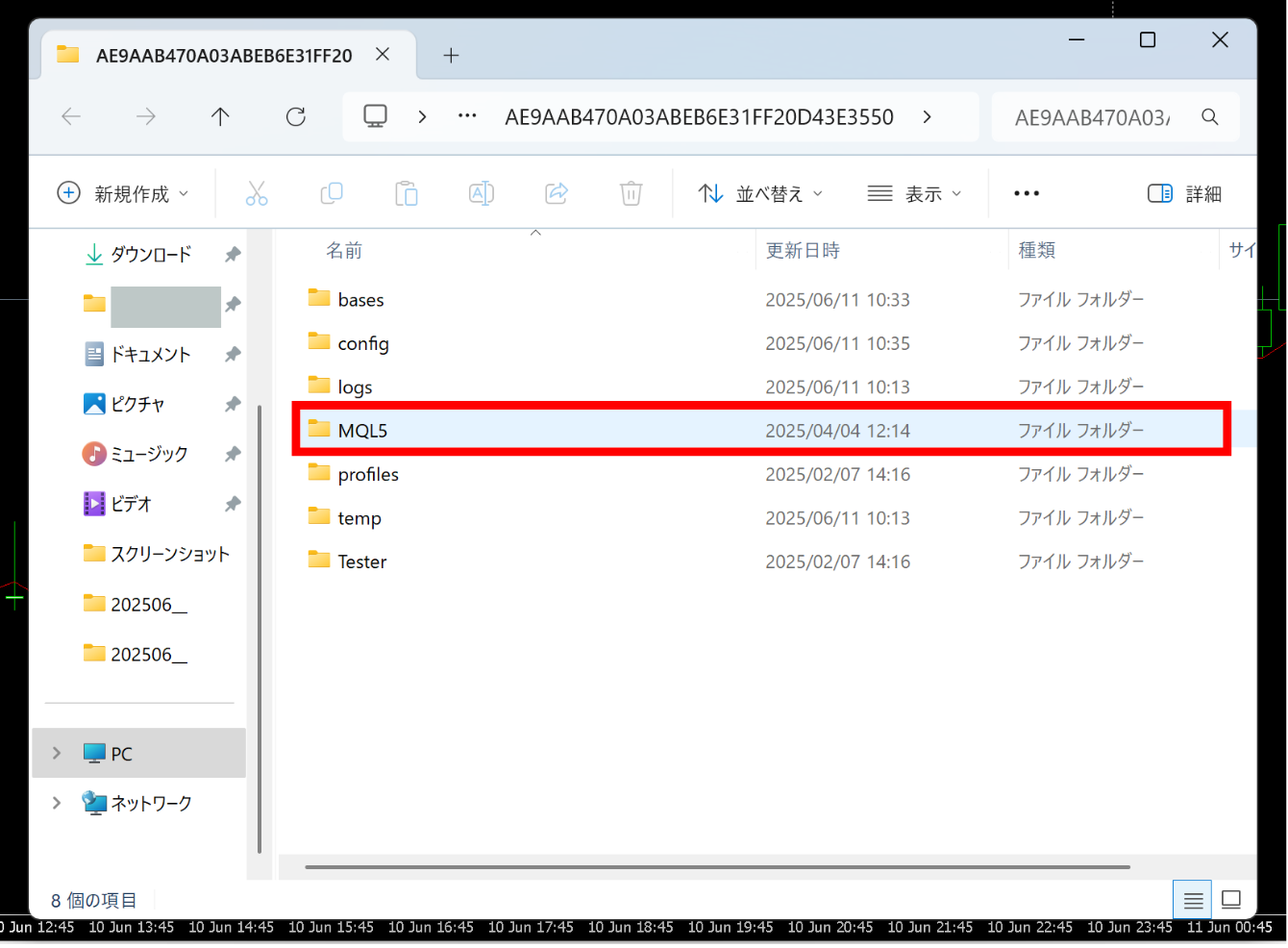Click the Share icon in toolbar
The image size is (1288, 948).
[557, 193]
